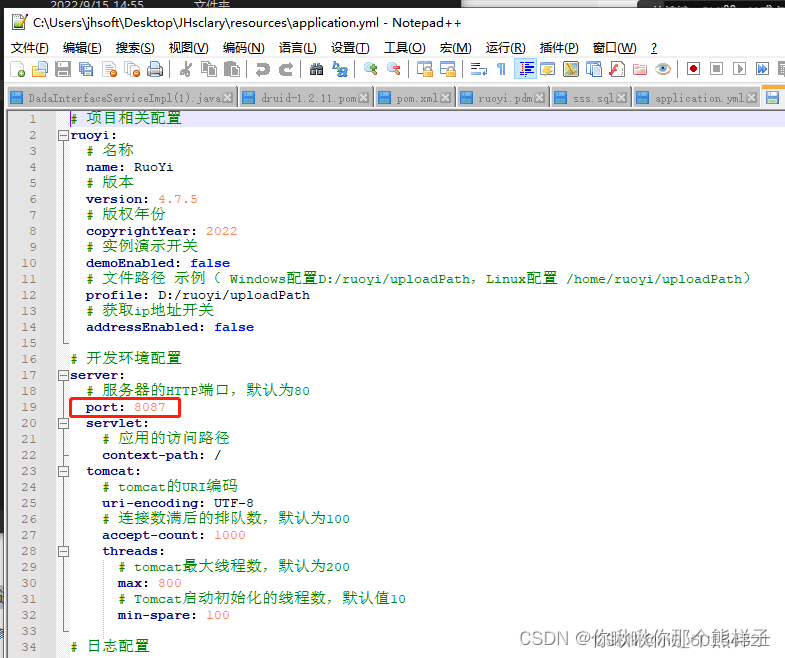
Task: Open the 文件(F) menu
Action: click(x=30, y=48)
